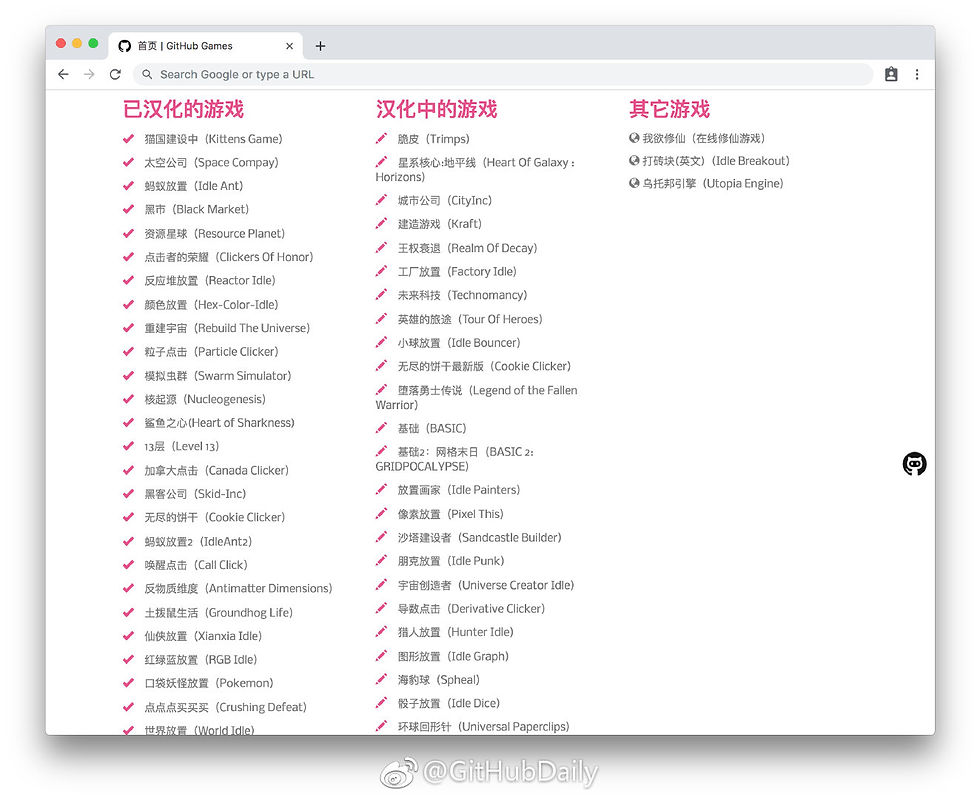Viewport: 980px width, 799px height.
Task: Open the Universal Paperclips link
Action: click(x=484, y=726)
